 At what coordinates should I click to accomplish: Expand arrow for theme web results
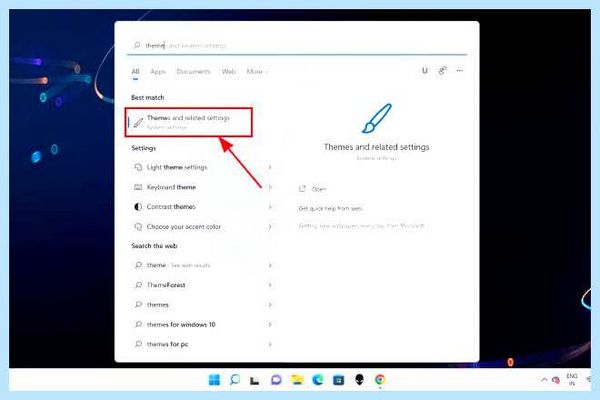click(270, 265)
